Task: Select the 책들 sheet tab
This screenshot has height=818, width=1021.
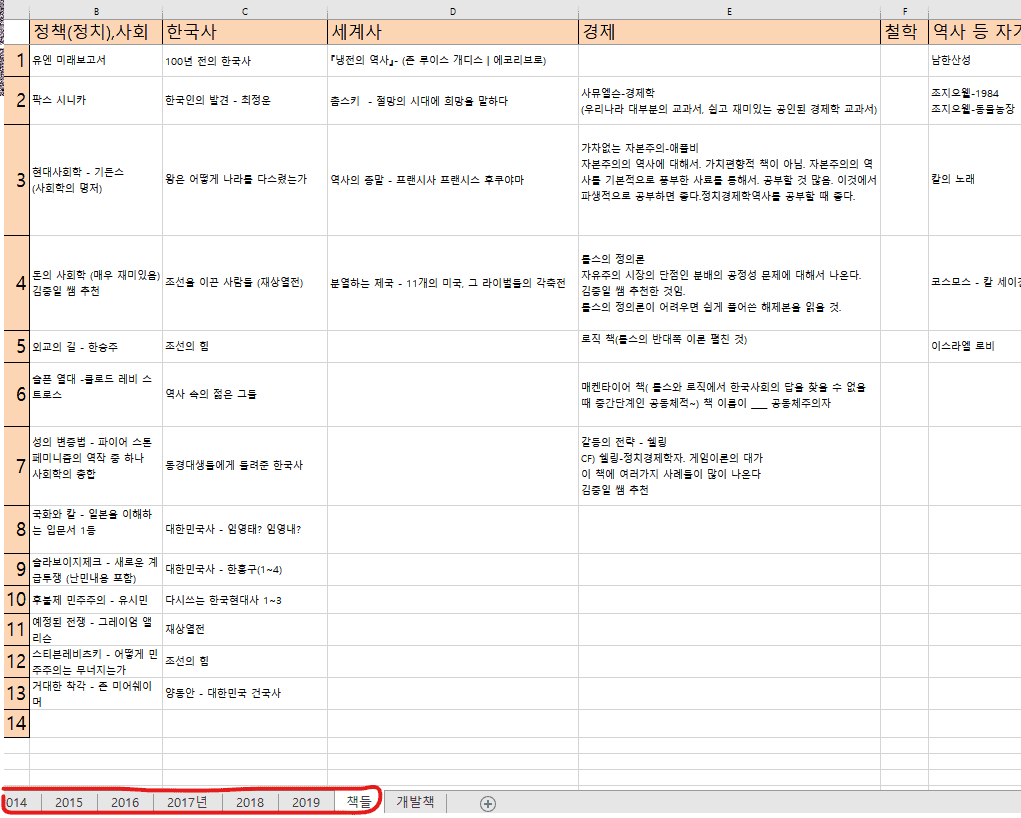Action: [x=358, y=802]
